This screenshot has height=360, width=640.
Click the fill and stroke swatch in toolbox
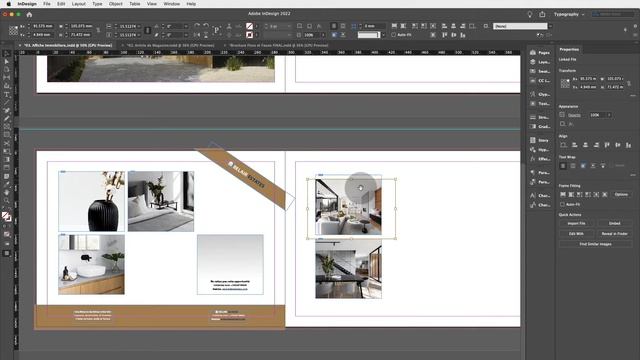pyautogui.click(x=7, y=217)
